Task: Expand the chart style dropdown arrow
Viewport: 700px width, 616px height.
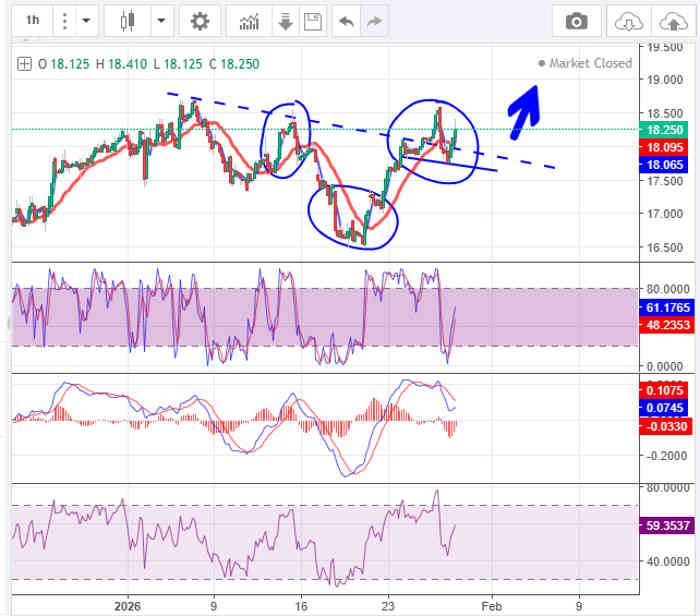Action: [x=160, y=20]
